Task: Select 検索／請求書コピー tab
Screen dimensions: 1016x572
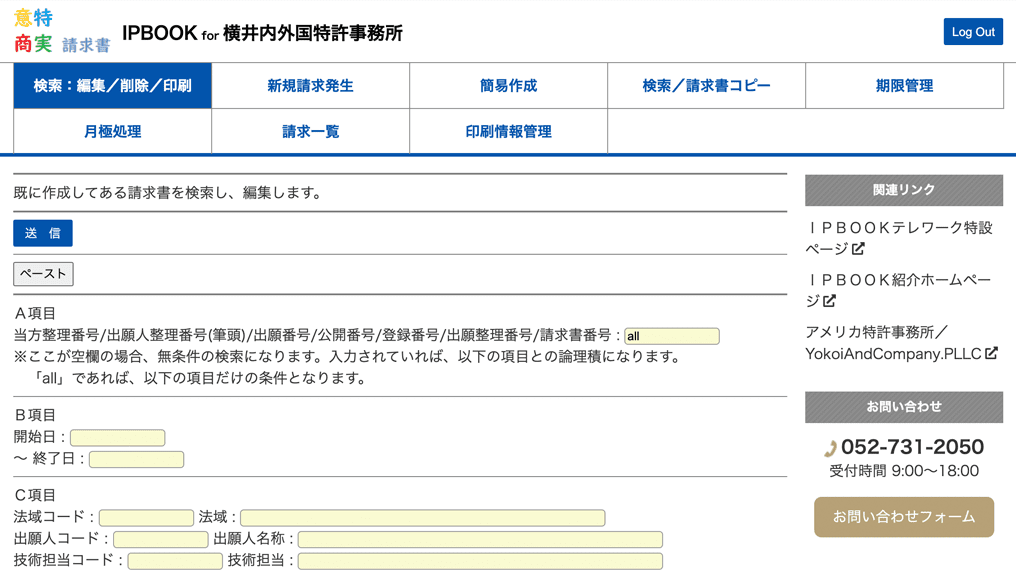Action: coord(706,86)
